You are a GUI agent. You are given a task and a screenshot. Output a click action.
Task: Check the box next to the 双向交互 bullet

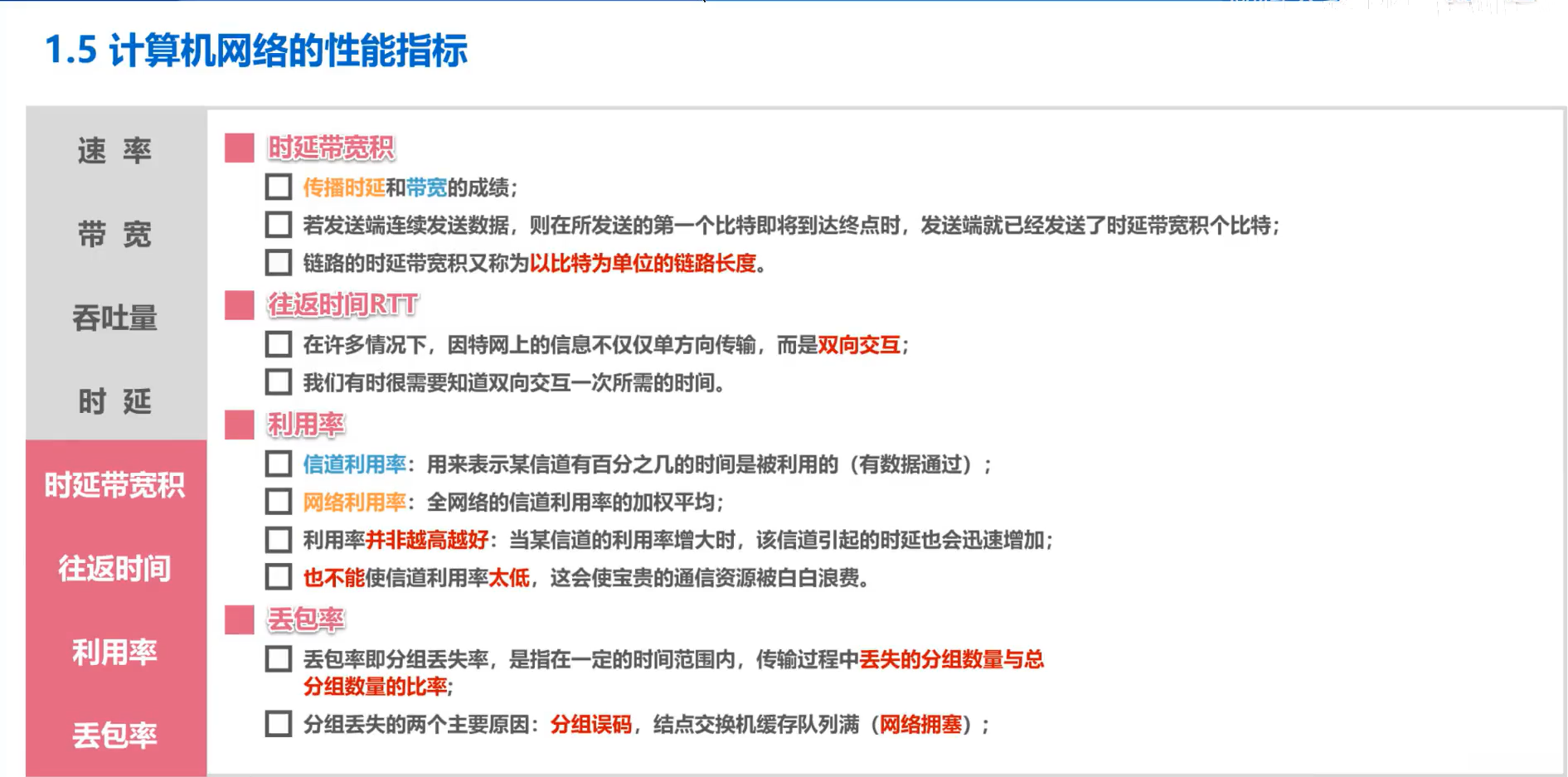[277, 346]
